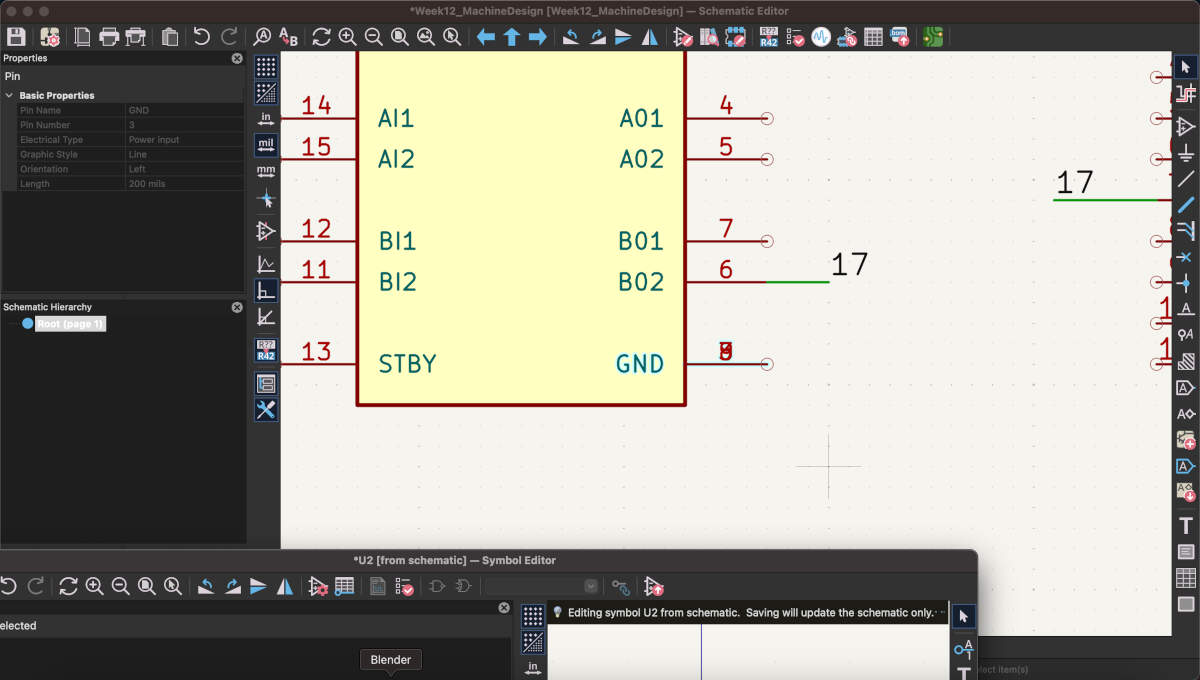Rotate selection counterclockwise in the Schematic Editor
This screenshot has height=680, width=1200.
(571, 37)
